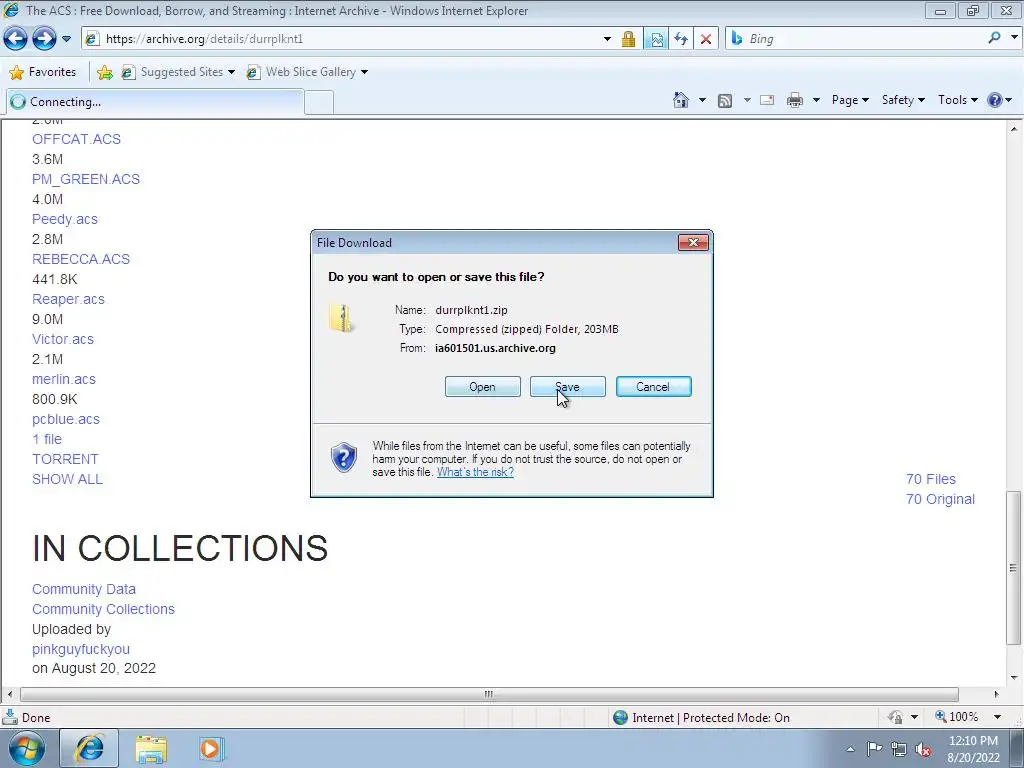Image resolution: width=1024 pixels, height=768 pixels.
Task: Click the RSS Feeds icon
Action: coord(724,101)
